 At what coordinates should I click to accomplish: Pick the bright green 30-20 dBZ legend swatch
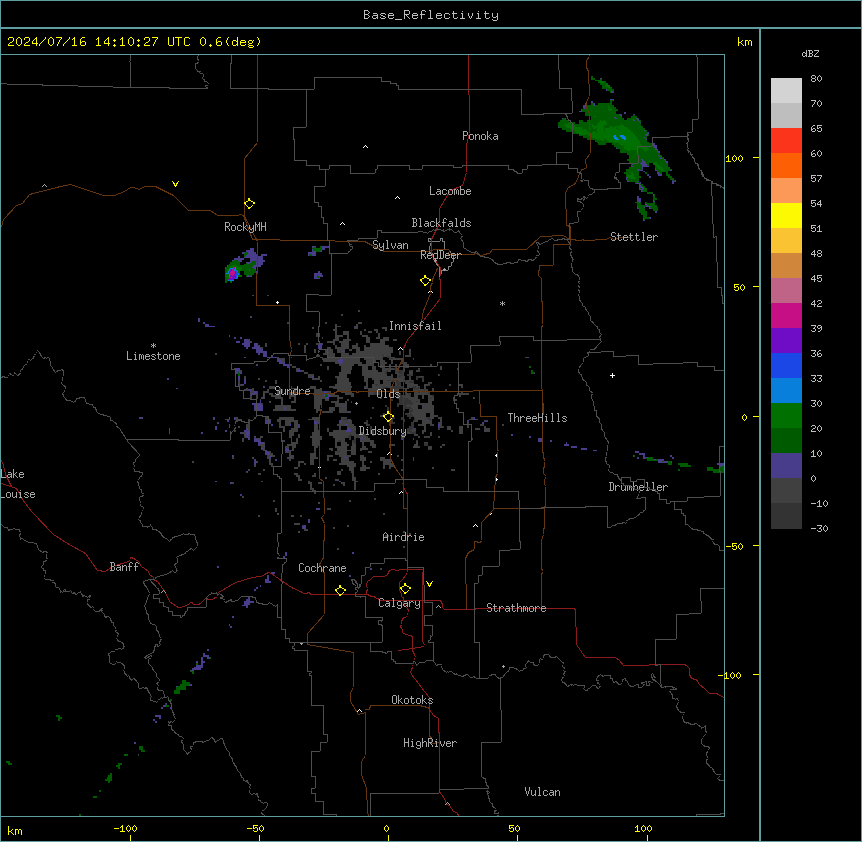tap(786, 416)
